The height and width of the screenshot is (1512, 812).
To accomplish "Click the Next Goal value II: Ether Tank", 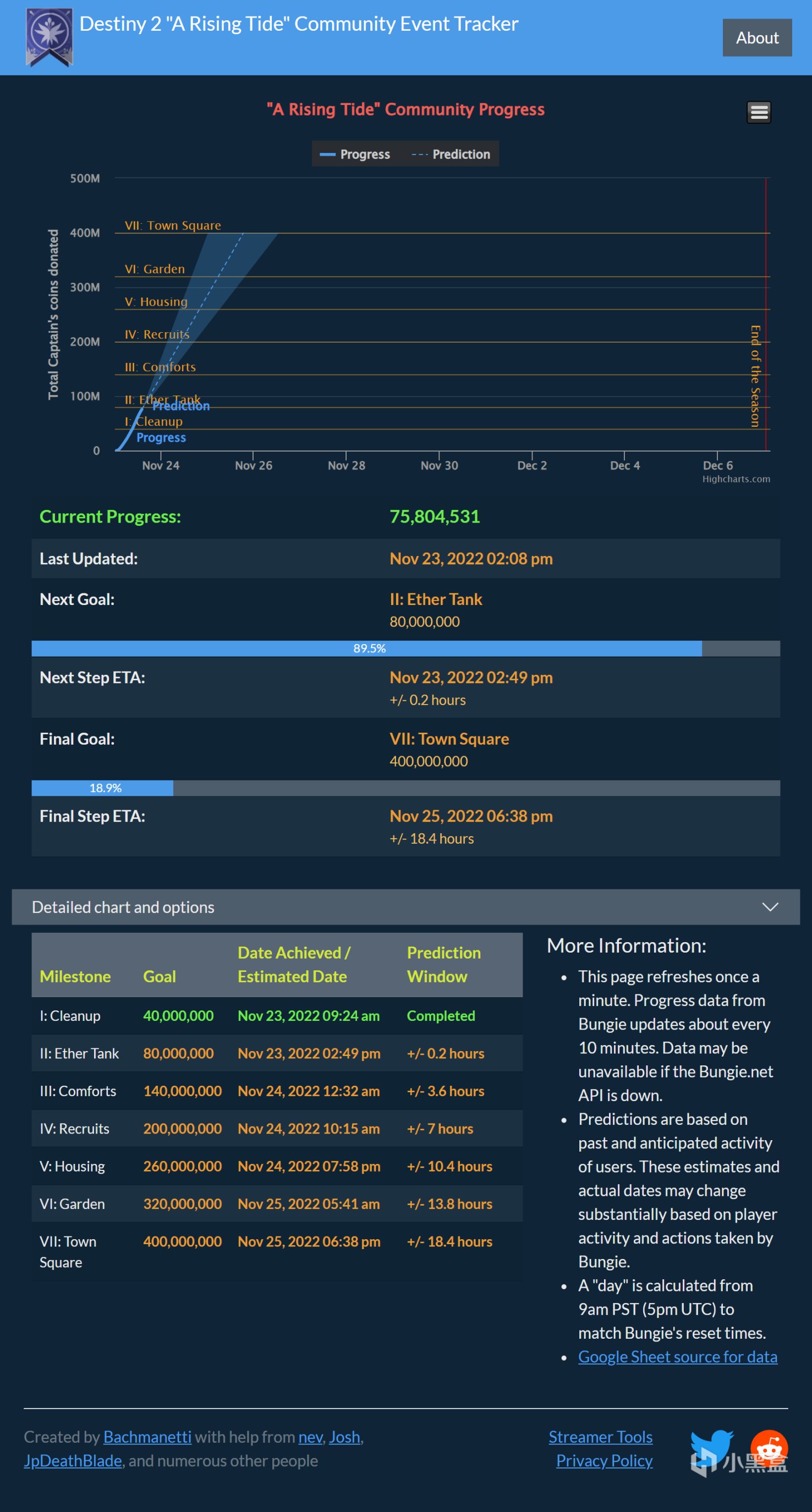I will tap(436, 599).
